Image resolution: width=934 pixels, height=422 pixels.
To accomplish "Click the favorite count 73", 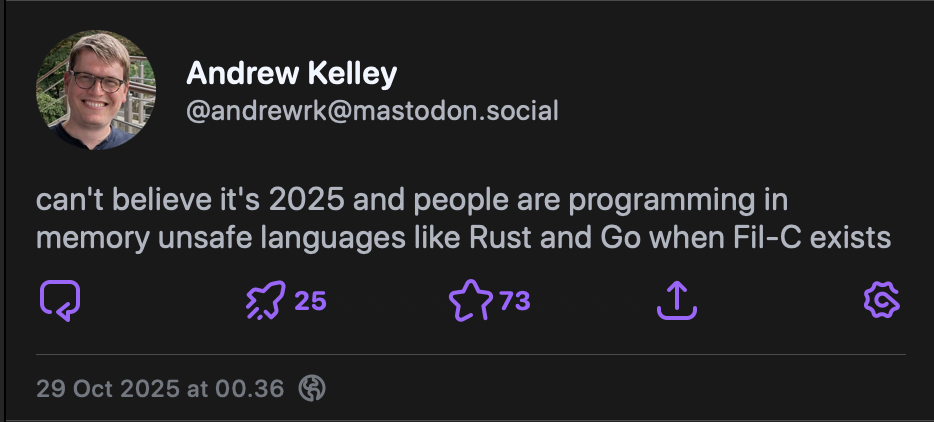I will (514, 300).
